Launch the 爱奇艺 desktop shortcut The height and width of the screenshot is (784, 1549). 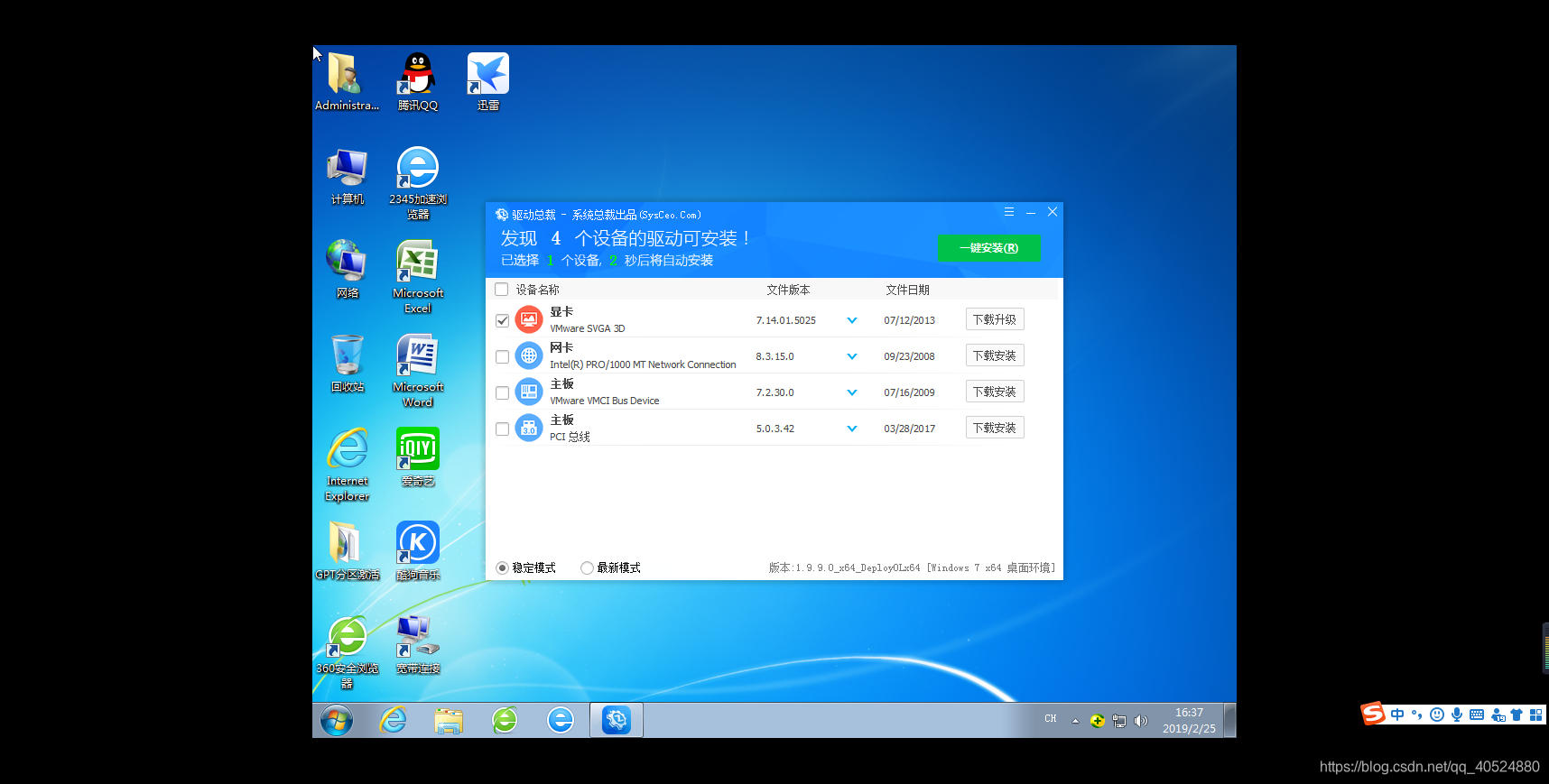(x=417, y=457)
